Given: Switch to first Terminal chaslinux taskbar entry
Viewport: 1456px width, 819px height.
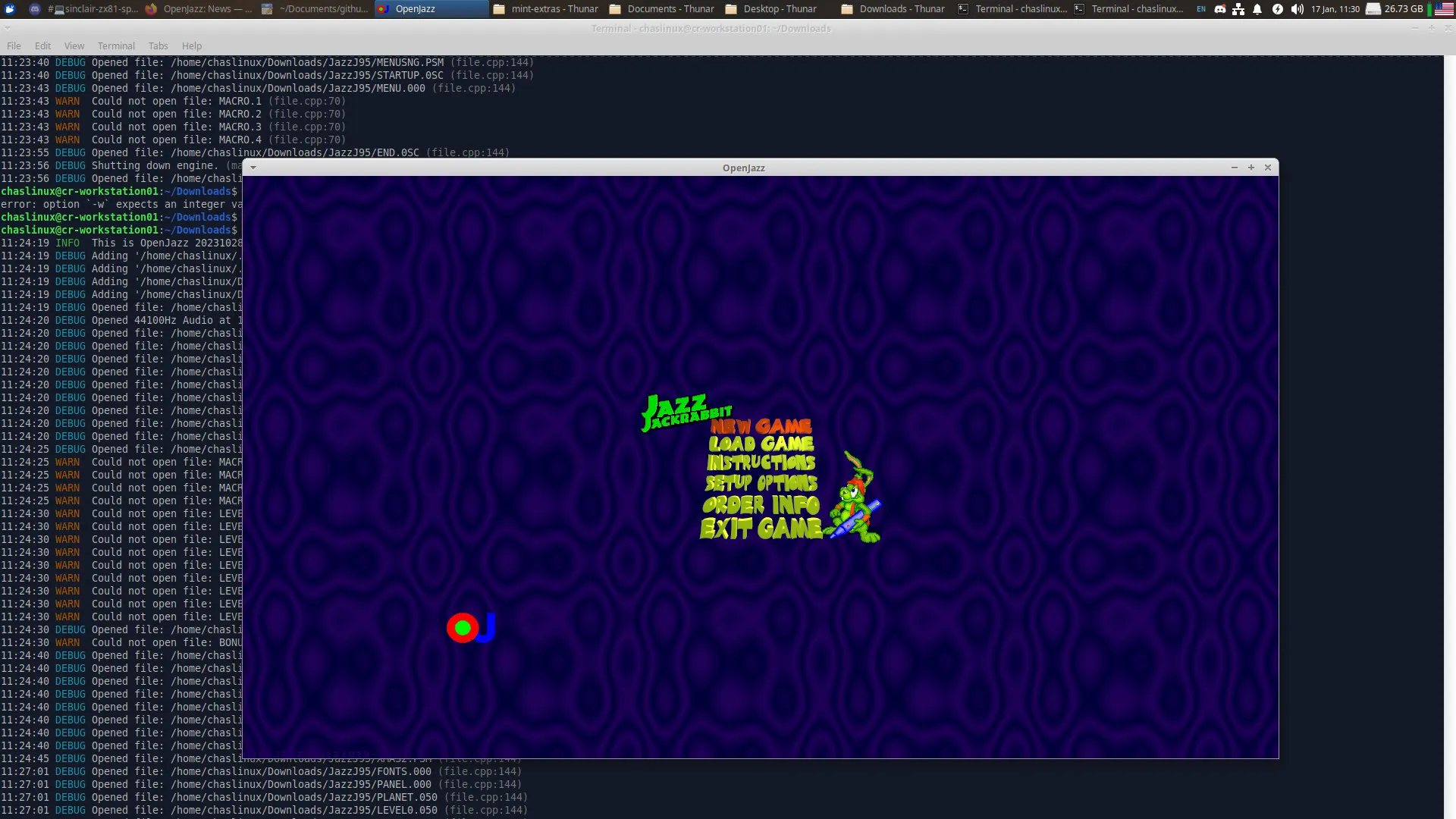Looking at the screenshot, I should coord(1012,9).
